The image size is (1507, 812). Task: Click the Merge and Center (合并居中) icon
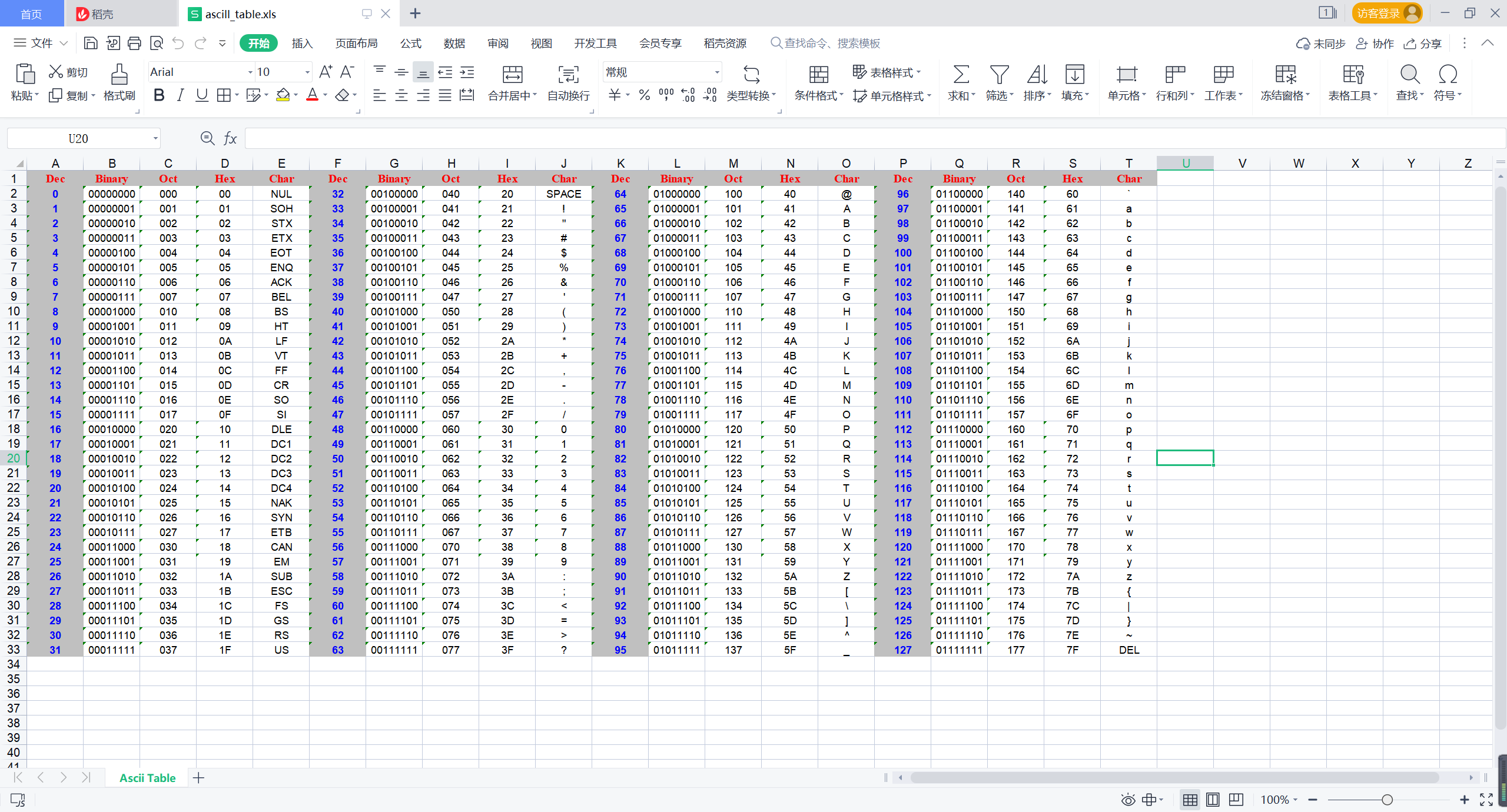click(x=512, y=75)
